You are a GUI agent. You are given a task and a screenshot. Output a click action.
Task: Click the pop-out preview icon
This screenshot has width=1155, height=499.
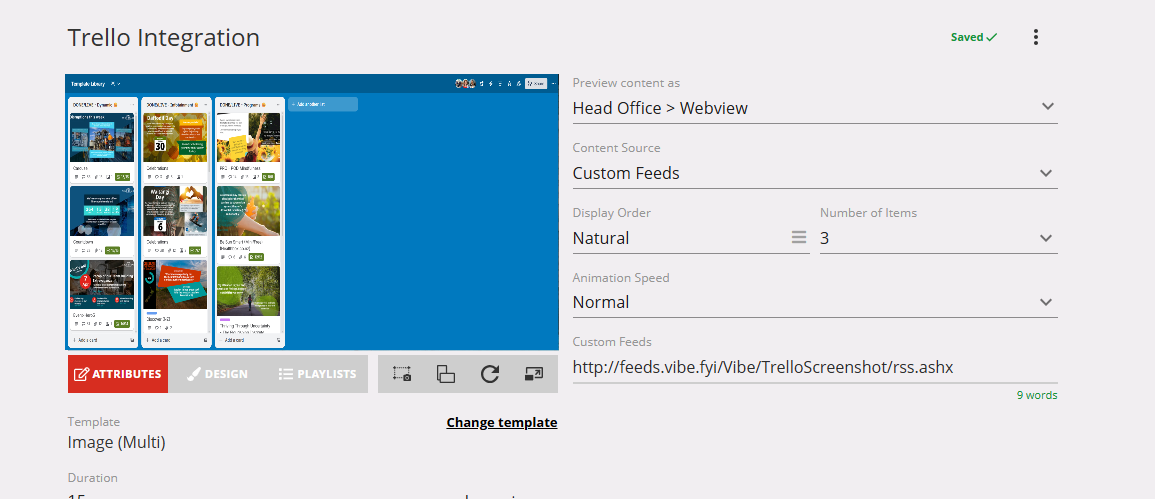coord(533,374)
